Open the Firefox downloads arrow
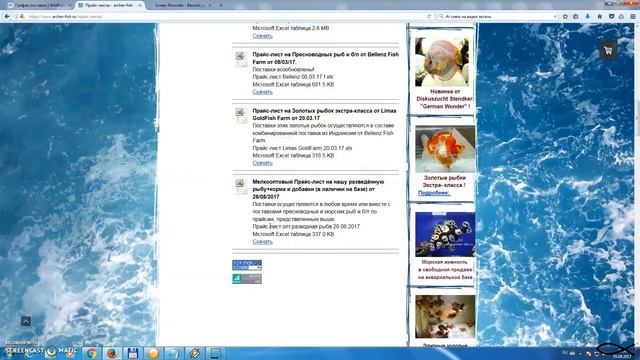640x360 pixels. (588, 16)
